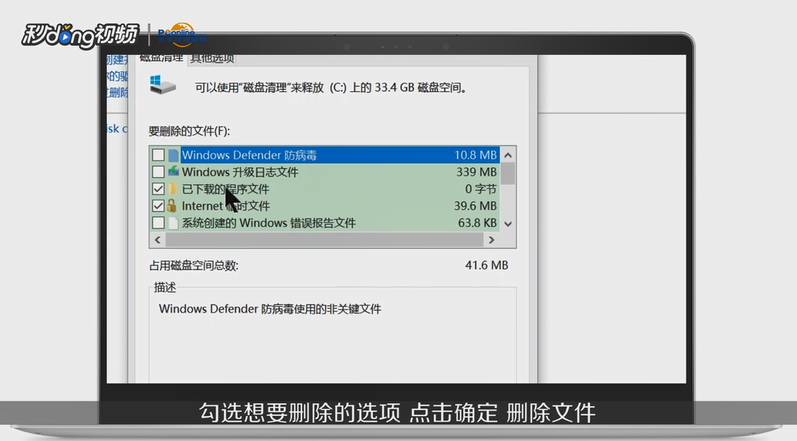Select the Internet 临时文件 row
The image size is (797, 441).
point(325,206)
